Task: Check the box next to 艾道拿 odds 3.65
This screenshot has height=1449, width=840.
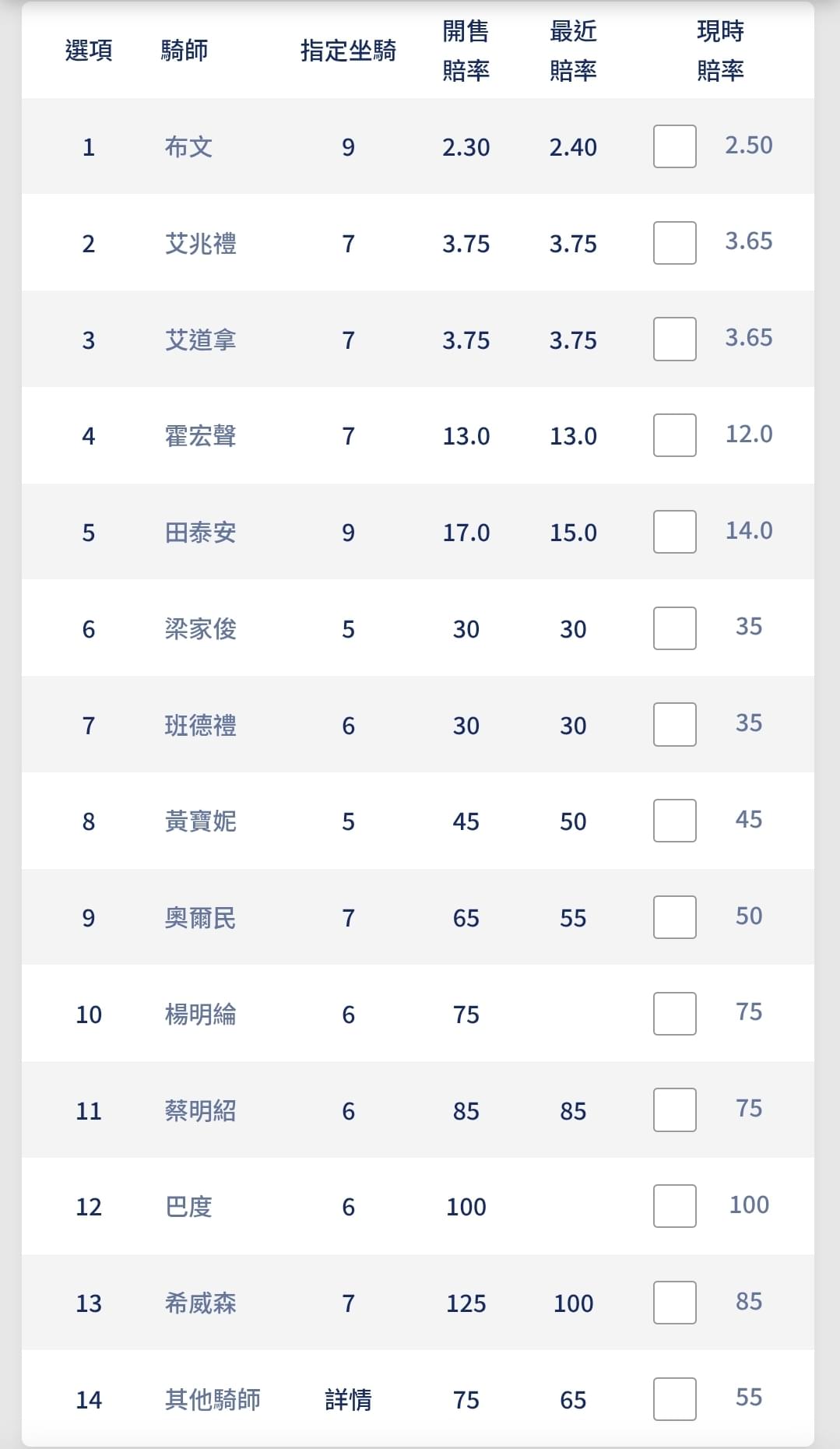Action: tap(675, 339)
